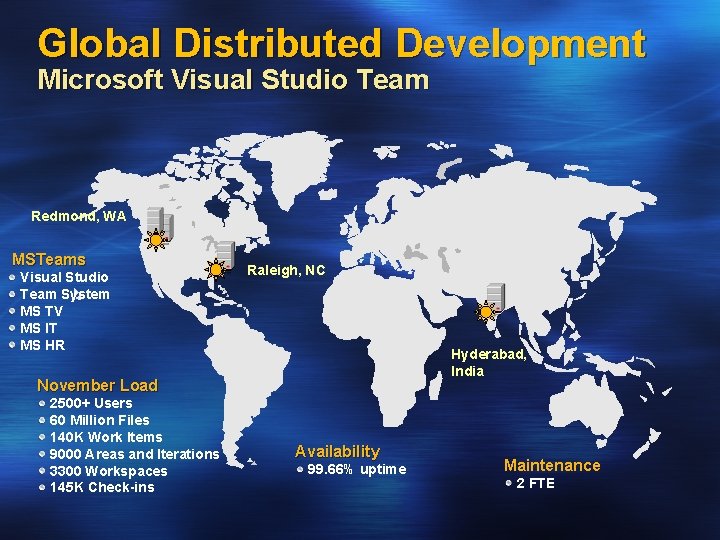Click the Maintenance heading
This screenshot has width=720, height=540.
[x=552, y=465]
